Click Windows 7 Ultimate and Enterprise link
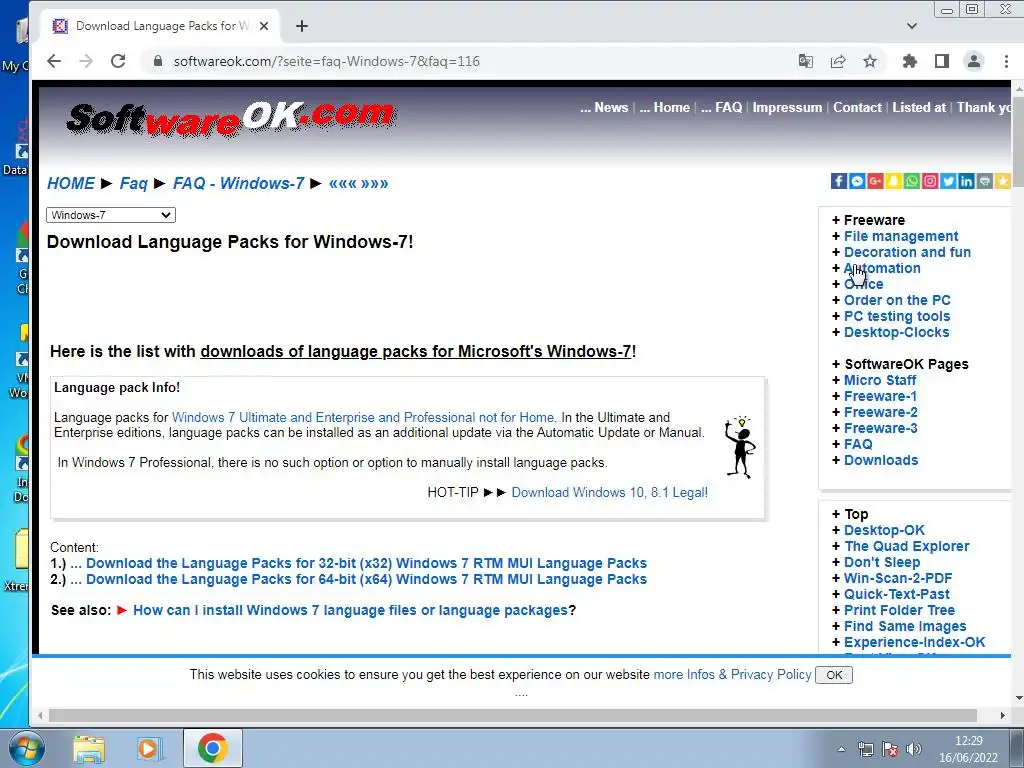Image resolution: width=1024 pixels, height=768 pixels. click(364, 417)
